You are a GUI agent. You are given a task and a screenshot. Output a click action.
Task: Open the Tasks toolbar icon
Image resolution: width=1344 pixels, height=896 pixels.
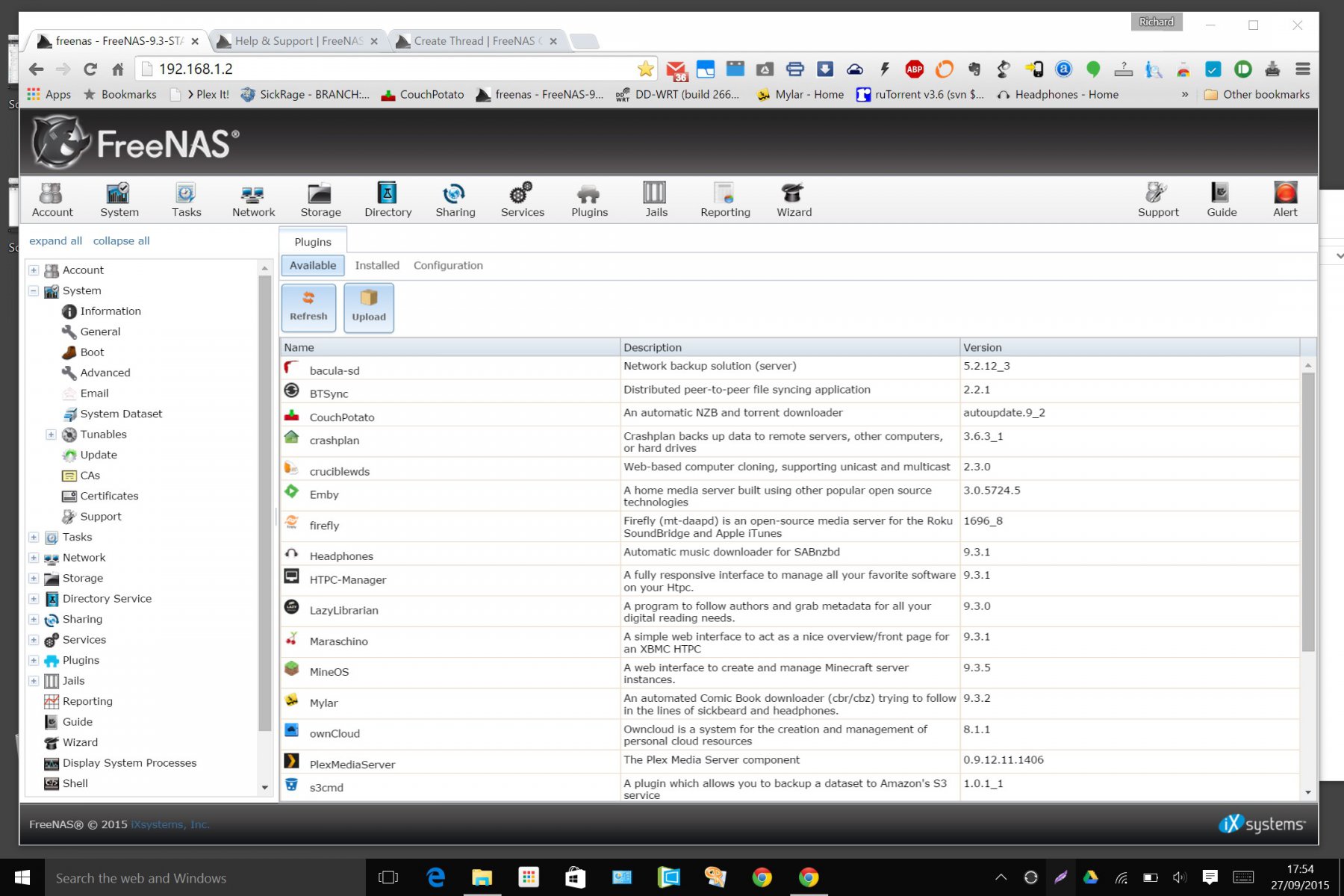coord(186,199)
